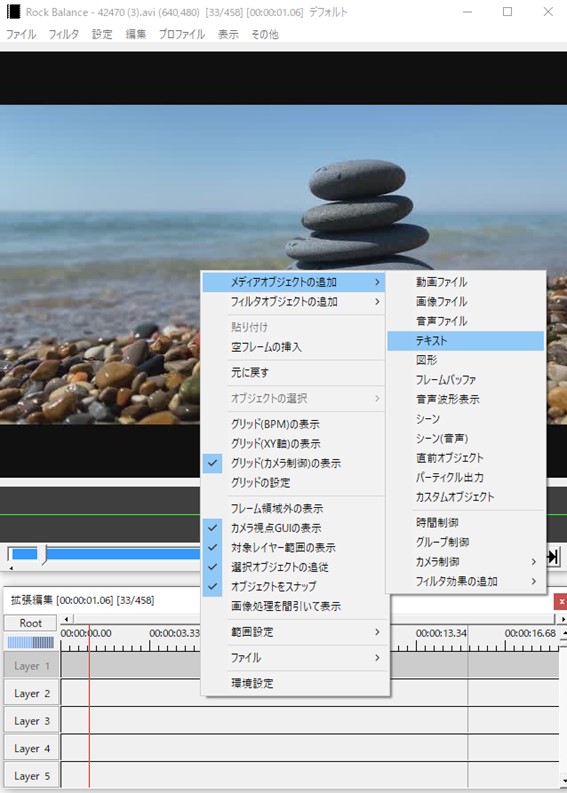Open the プロファイル menu
567x793 pixels.
[x=182, y=34]
